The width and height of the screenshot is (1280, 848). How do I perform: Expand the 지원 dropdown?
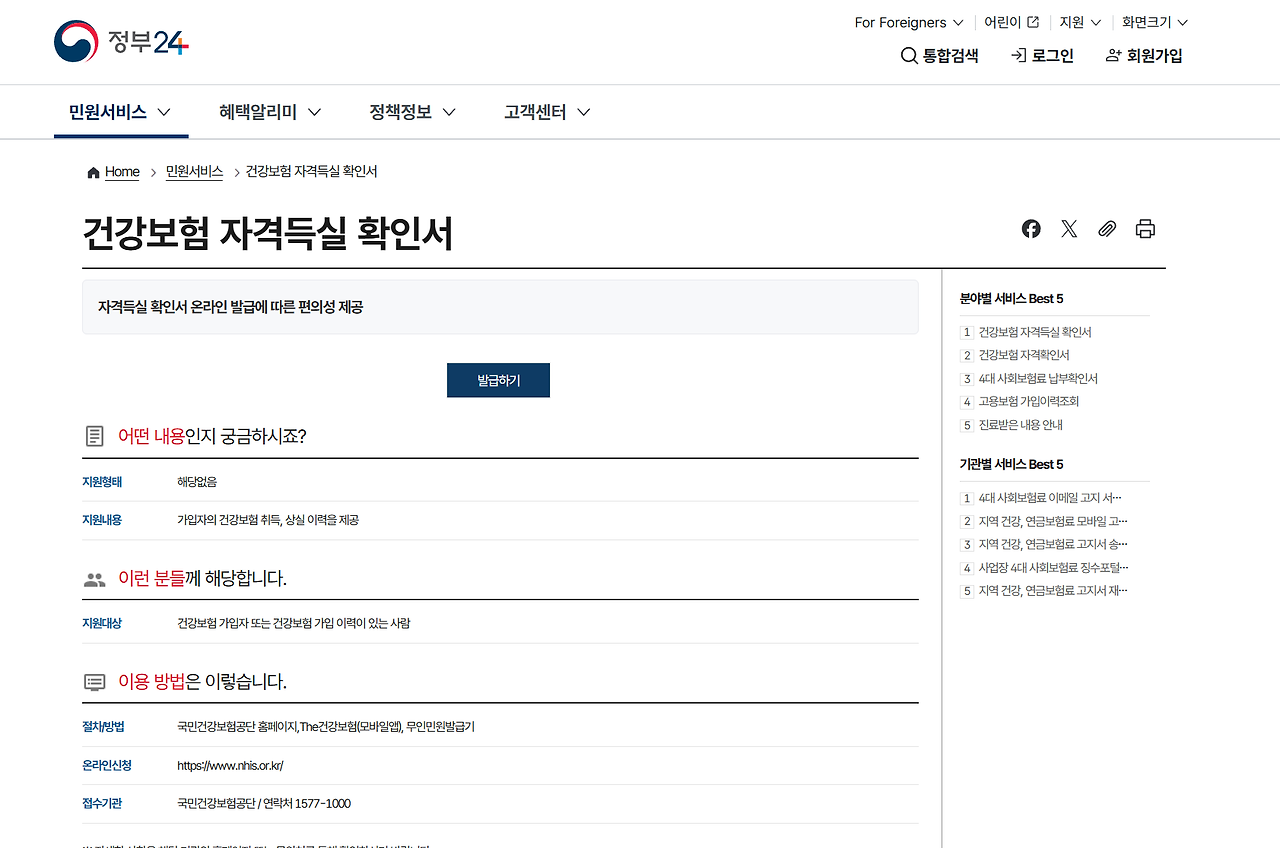coord(1080,22)
